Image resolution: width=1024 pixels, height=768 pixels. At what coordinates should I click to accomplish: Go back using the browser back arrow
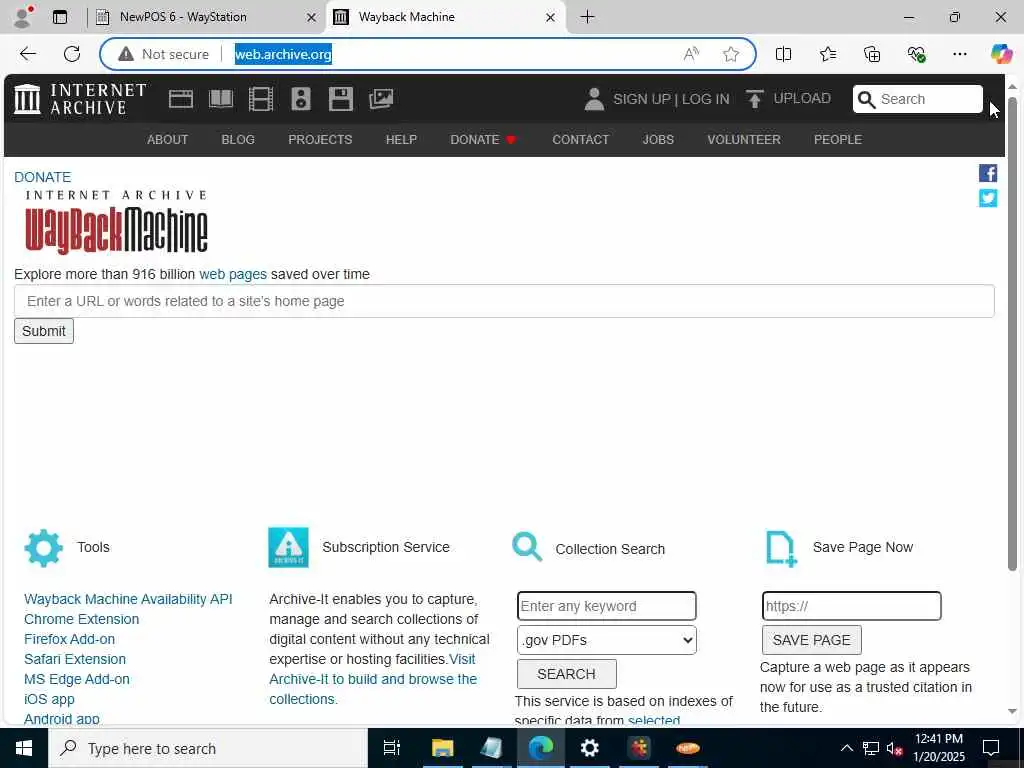(28, 54)
